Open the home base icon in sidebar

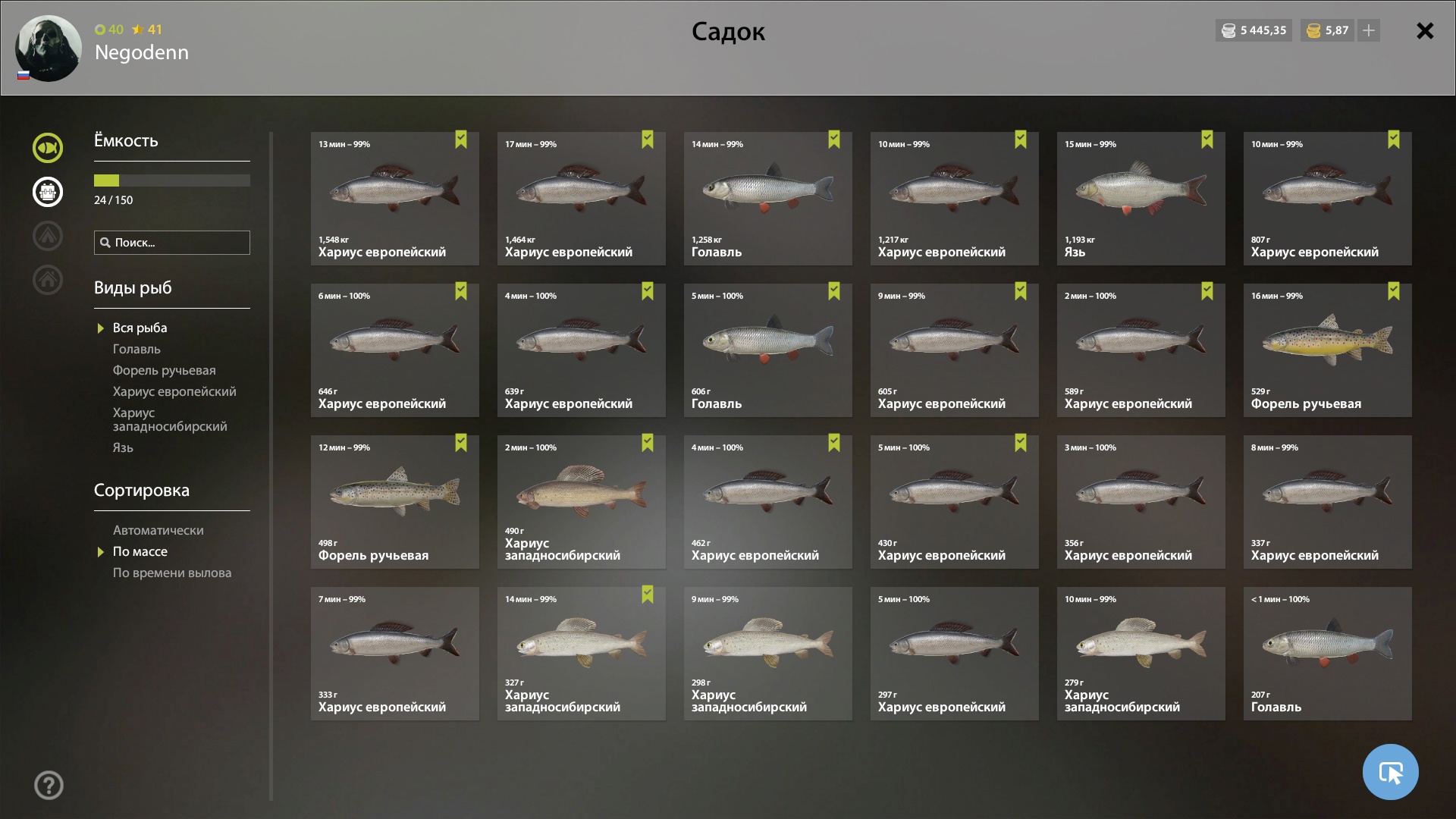tap(48, 280)
